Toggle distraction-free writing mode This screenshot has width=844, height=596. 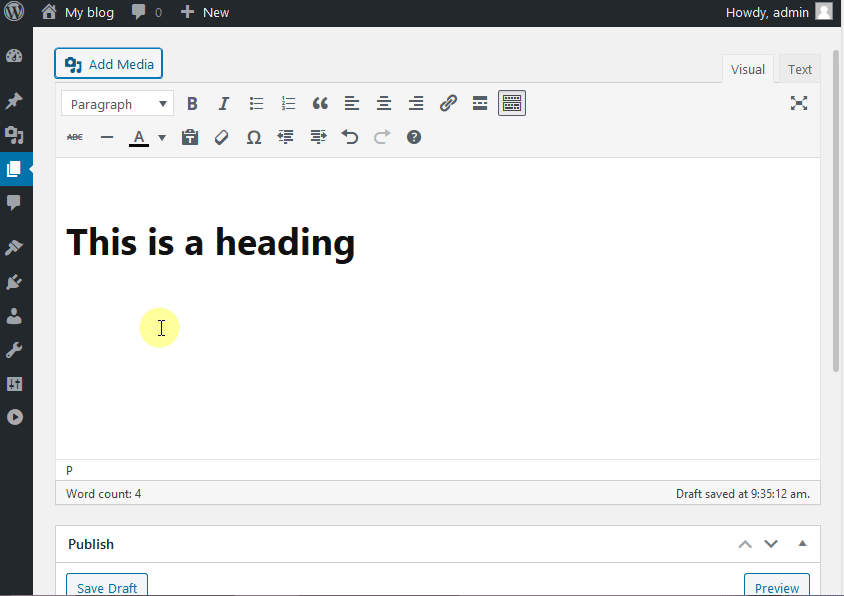click(x=799, y=103)
